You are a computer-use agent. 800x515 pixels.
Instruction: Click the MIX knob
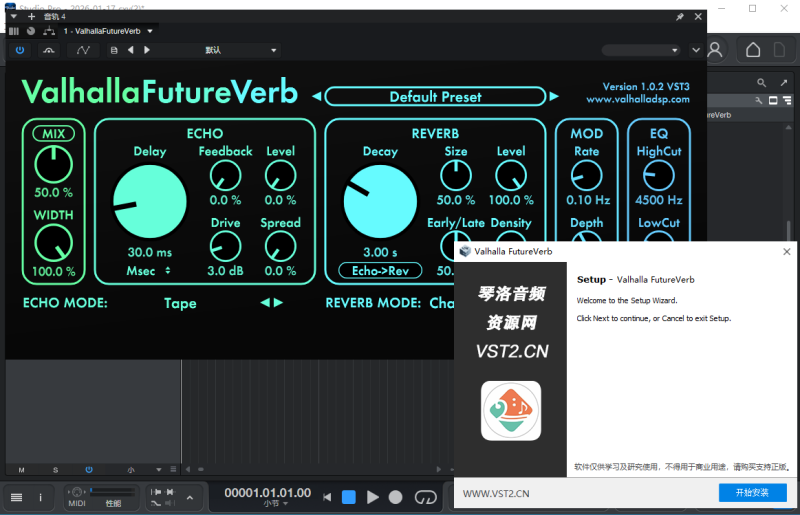click(x=54, y=164)
